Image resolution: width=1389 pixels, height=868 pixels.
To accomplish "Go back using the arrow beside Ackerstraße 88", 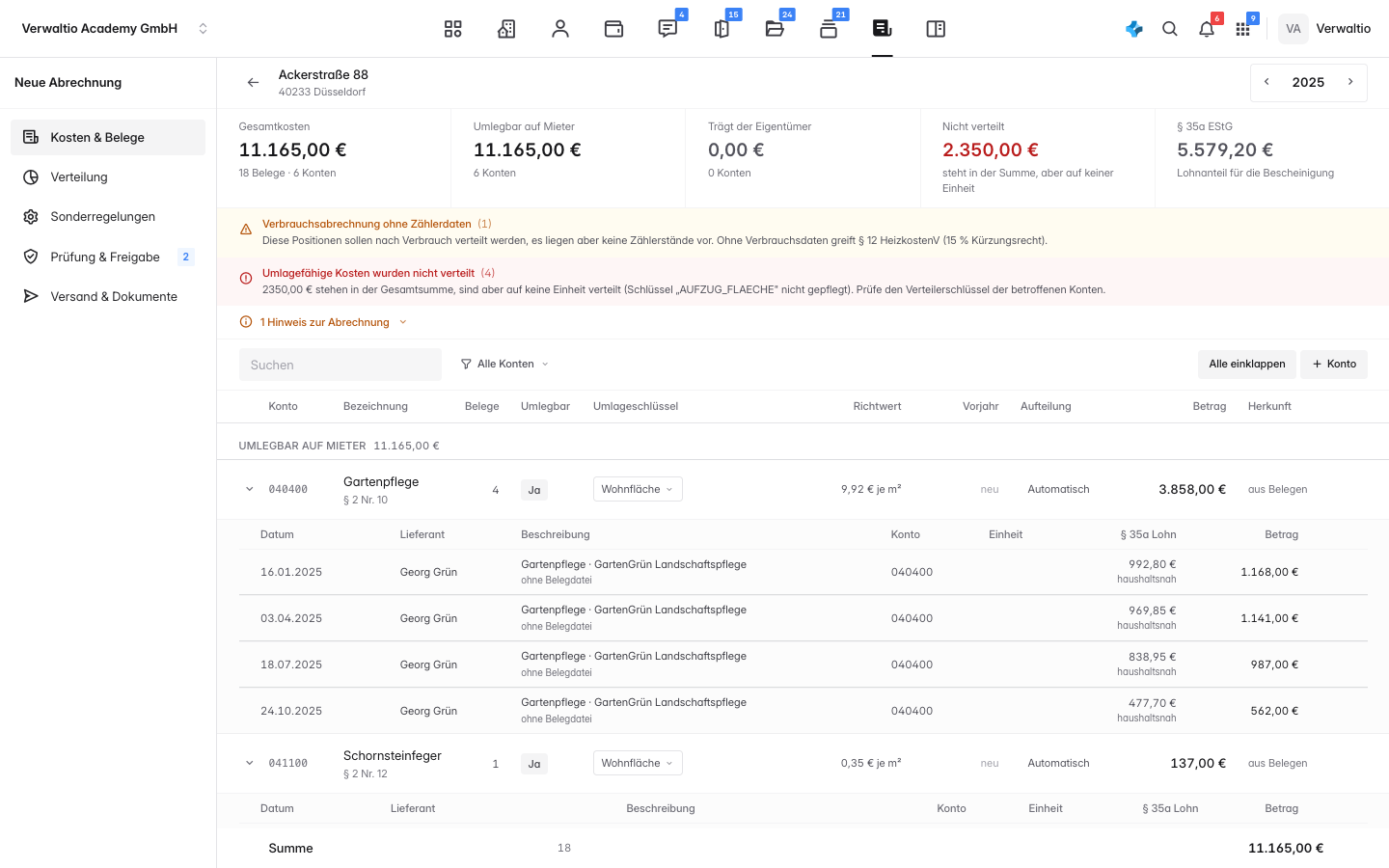I will pyautogui.click(x=253, y=83).
